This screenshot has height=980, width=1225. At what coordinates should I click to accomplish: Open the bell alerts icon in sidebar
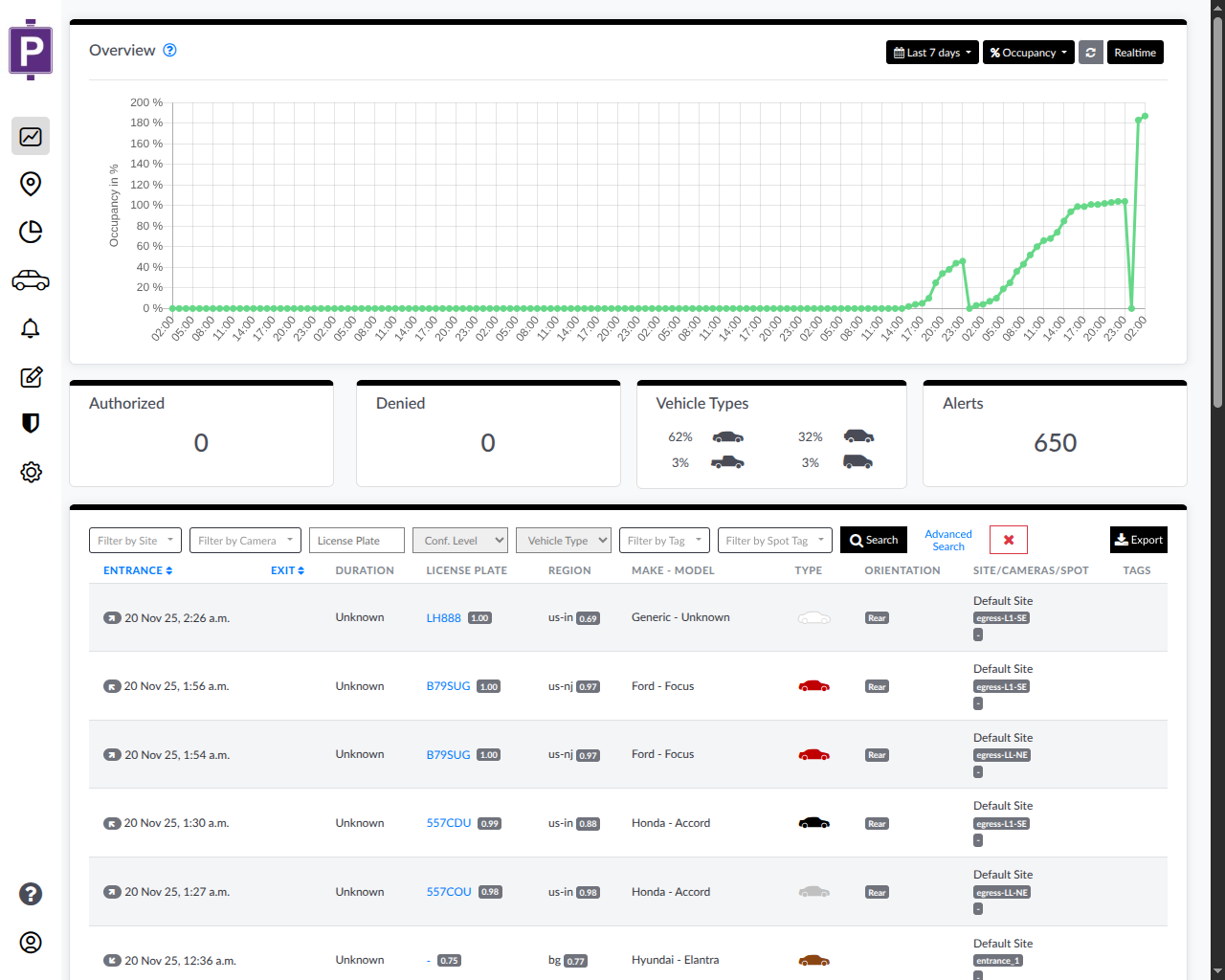pyautogui.click(x=30, y=328)
